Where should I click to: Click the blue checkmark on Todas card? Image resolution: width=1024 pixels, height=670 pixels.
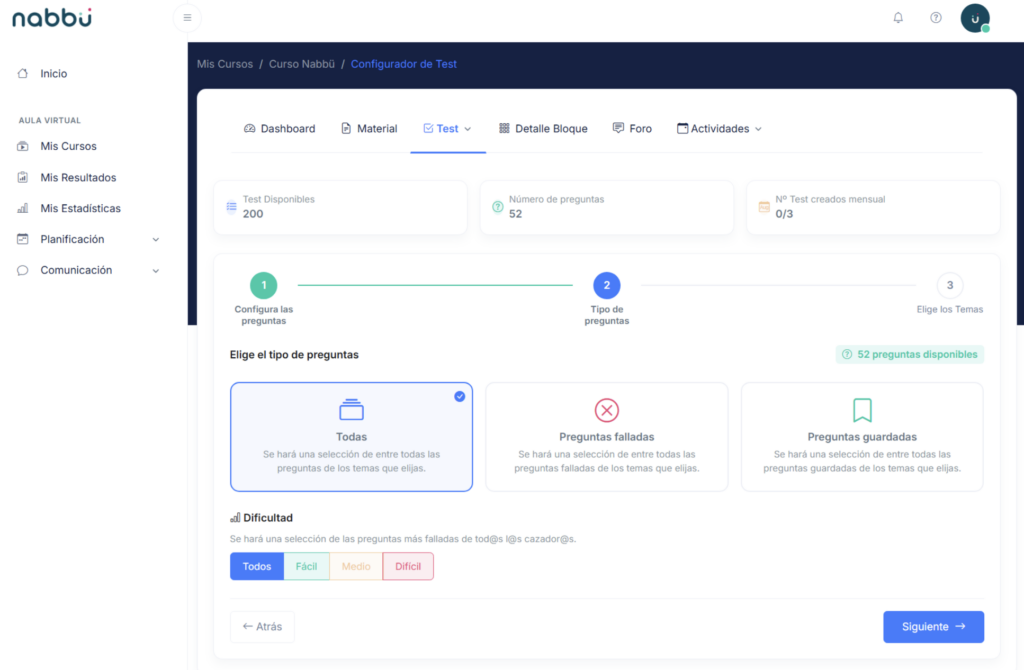click(x=460, y=396)
